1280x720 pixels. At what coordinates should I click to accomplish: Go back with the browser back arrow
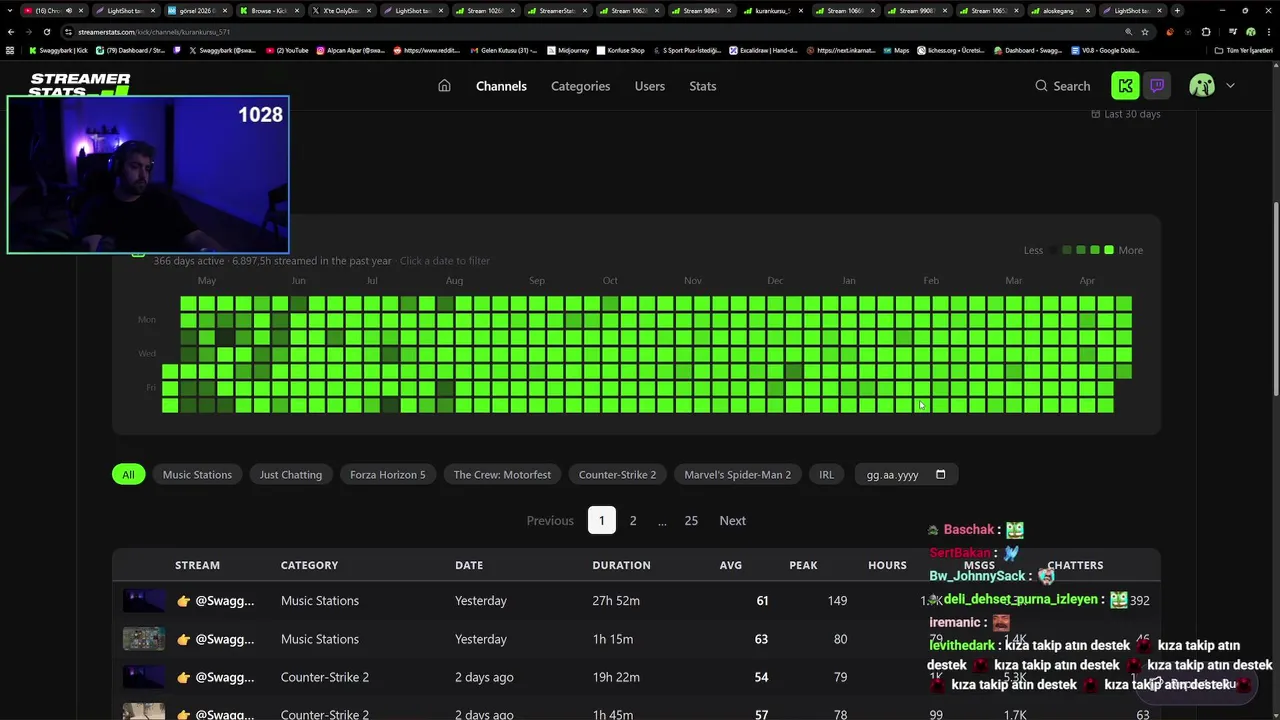point(11,32)
